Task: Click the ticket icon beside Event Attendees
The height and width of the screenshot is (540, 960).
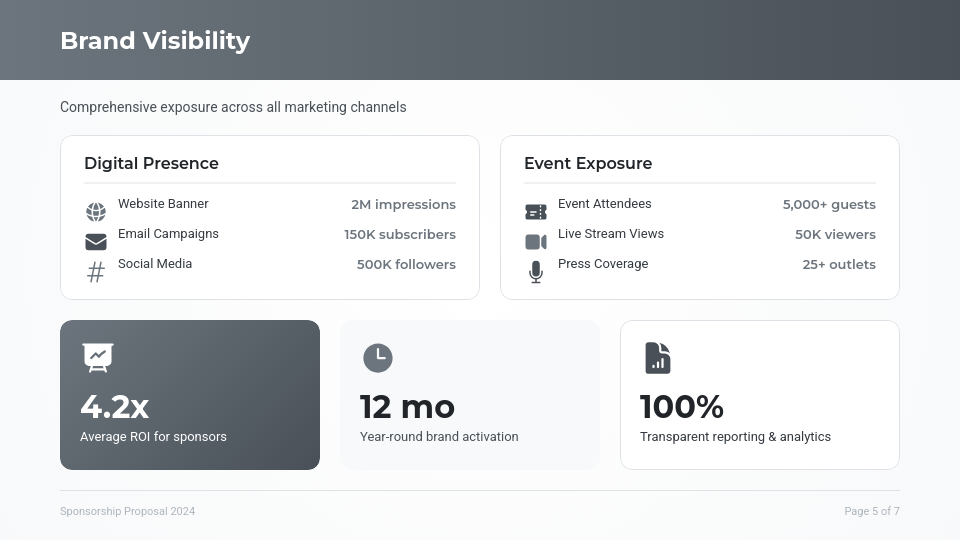Action: [536, 212]
